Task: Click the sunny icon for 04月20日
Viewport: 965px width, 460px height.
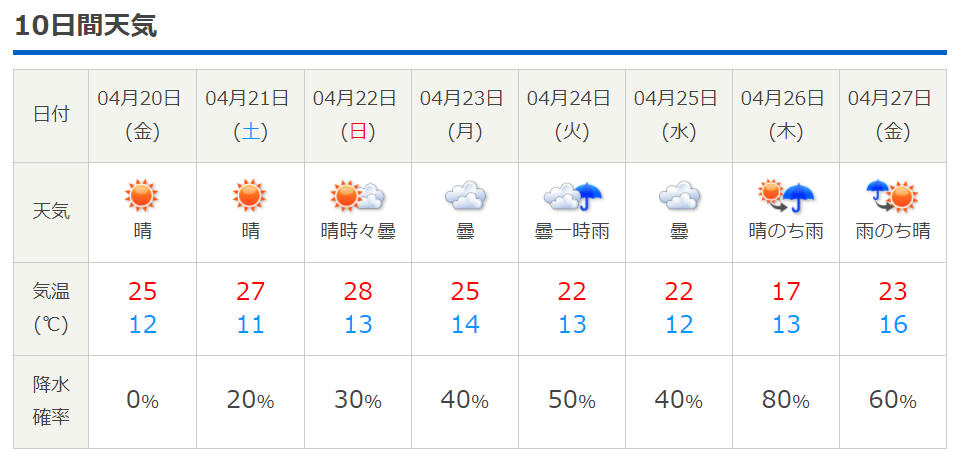Action: [142, 196]
